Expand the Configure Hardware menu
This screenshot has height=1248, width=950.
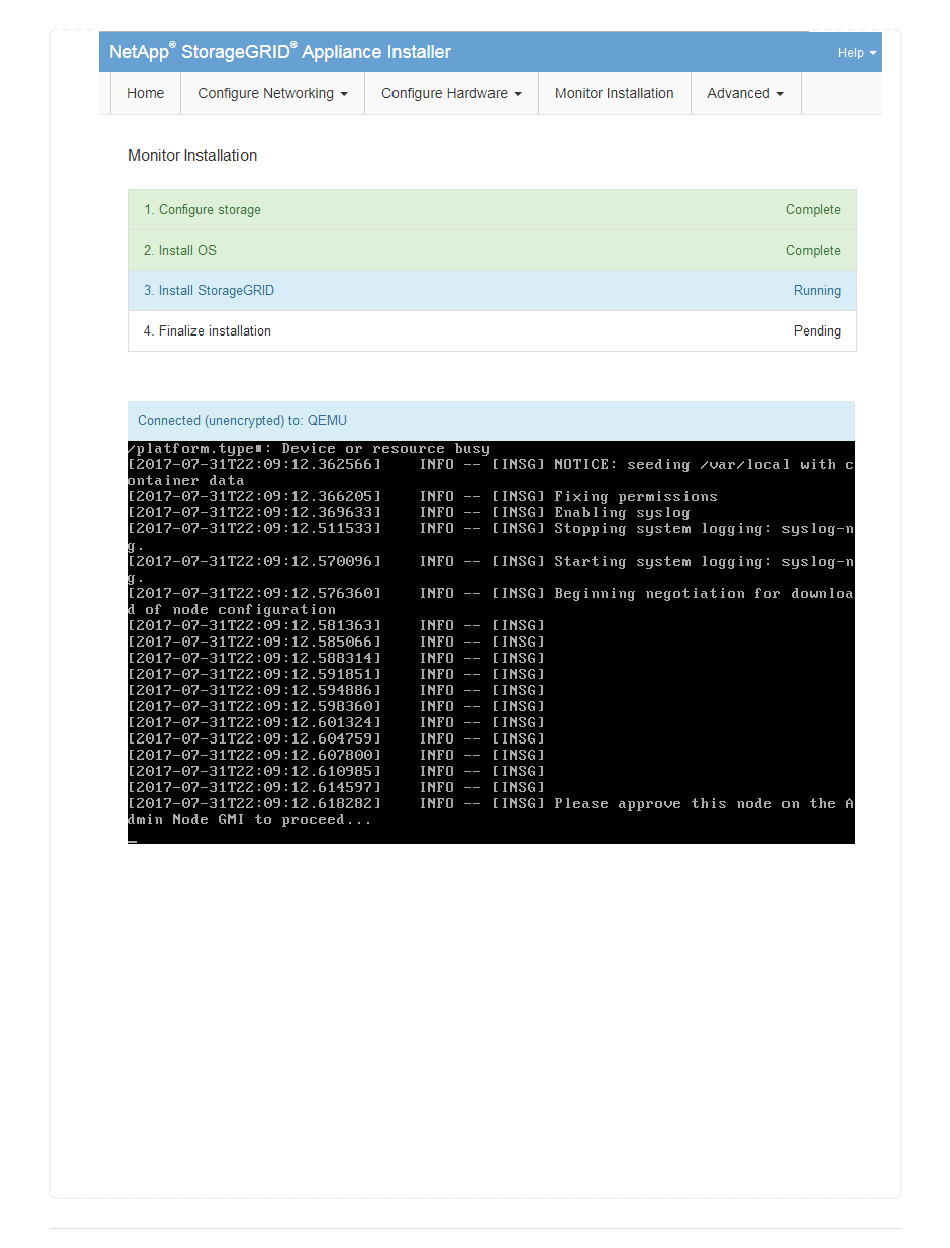pyautogui.click(x=451, y=93)
